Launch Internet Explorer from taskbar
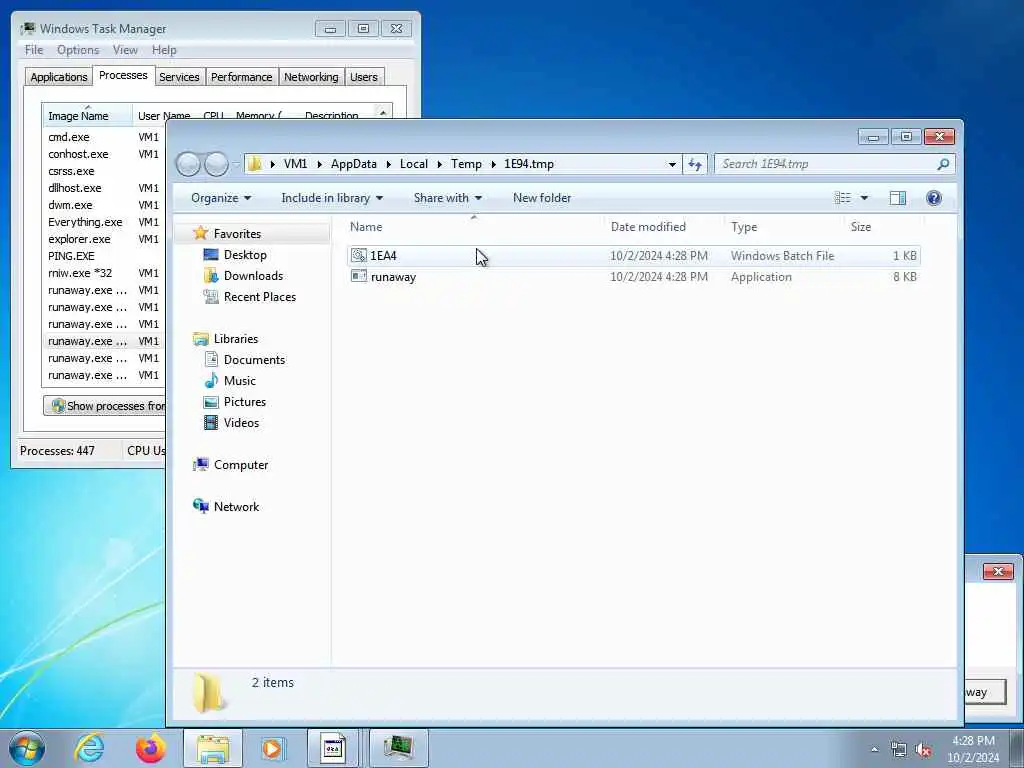 89,748
